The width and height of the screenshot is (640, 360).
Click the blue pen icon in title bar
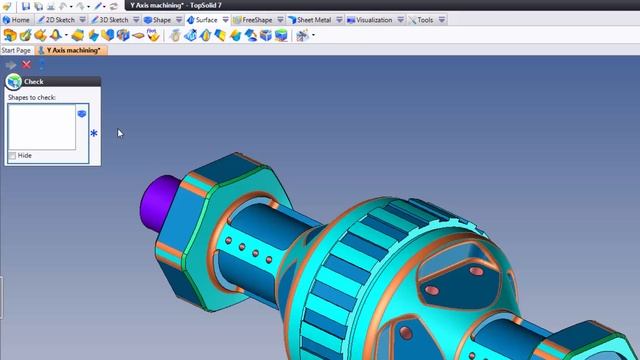[98, 6]
